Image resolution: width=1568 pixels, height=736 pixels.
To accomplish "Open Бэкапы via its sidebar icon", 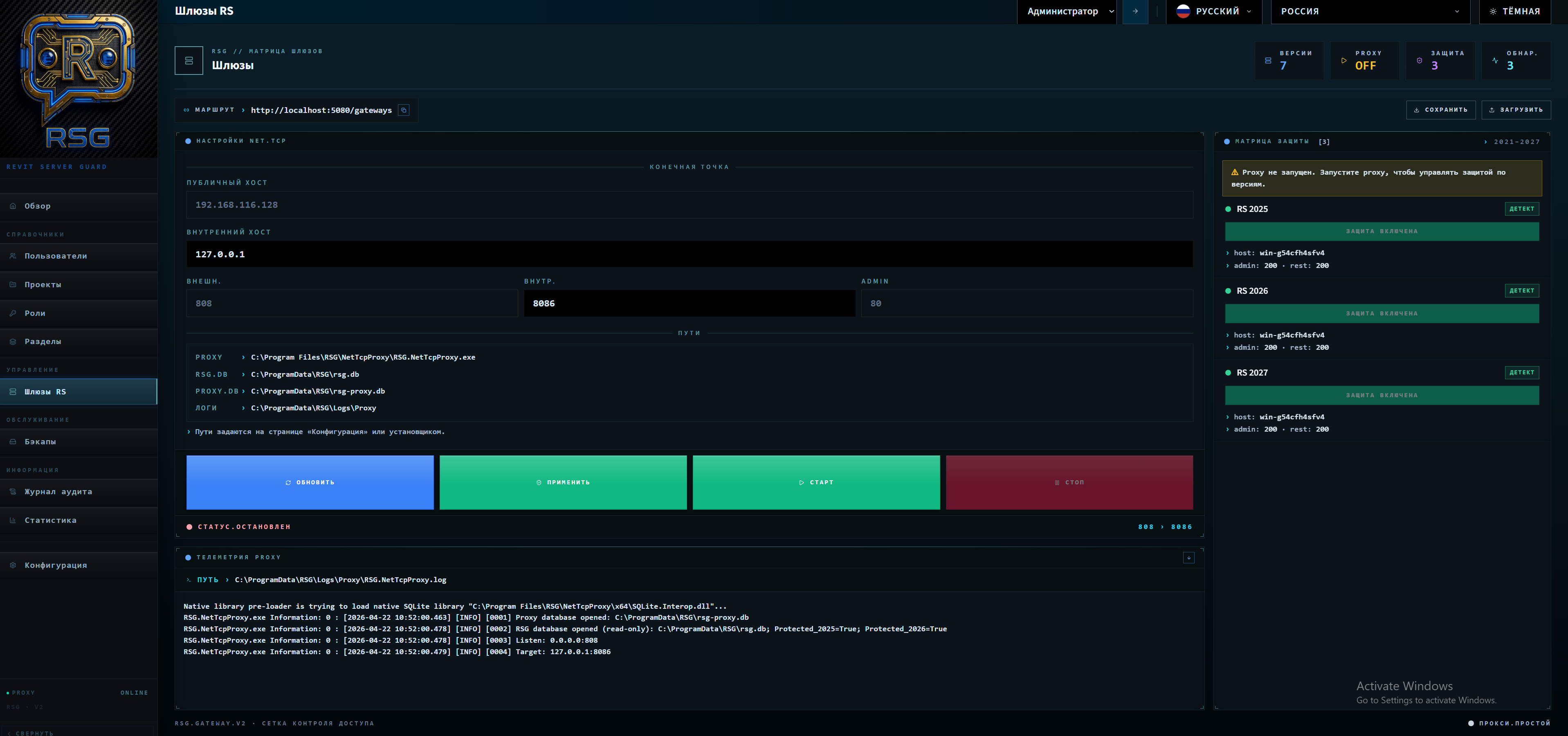I will pyautogui.click(x=13, y=441).
